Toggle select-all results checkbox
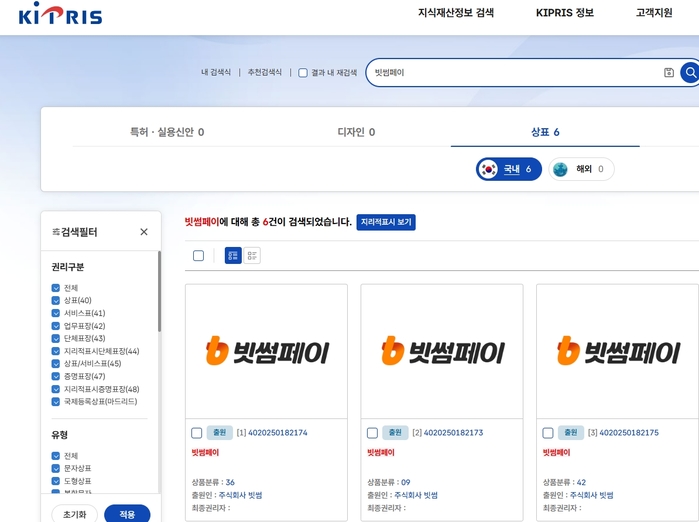The image size is (699, 522). pyautogui.click(x=198, y=255)
